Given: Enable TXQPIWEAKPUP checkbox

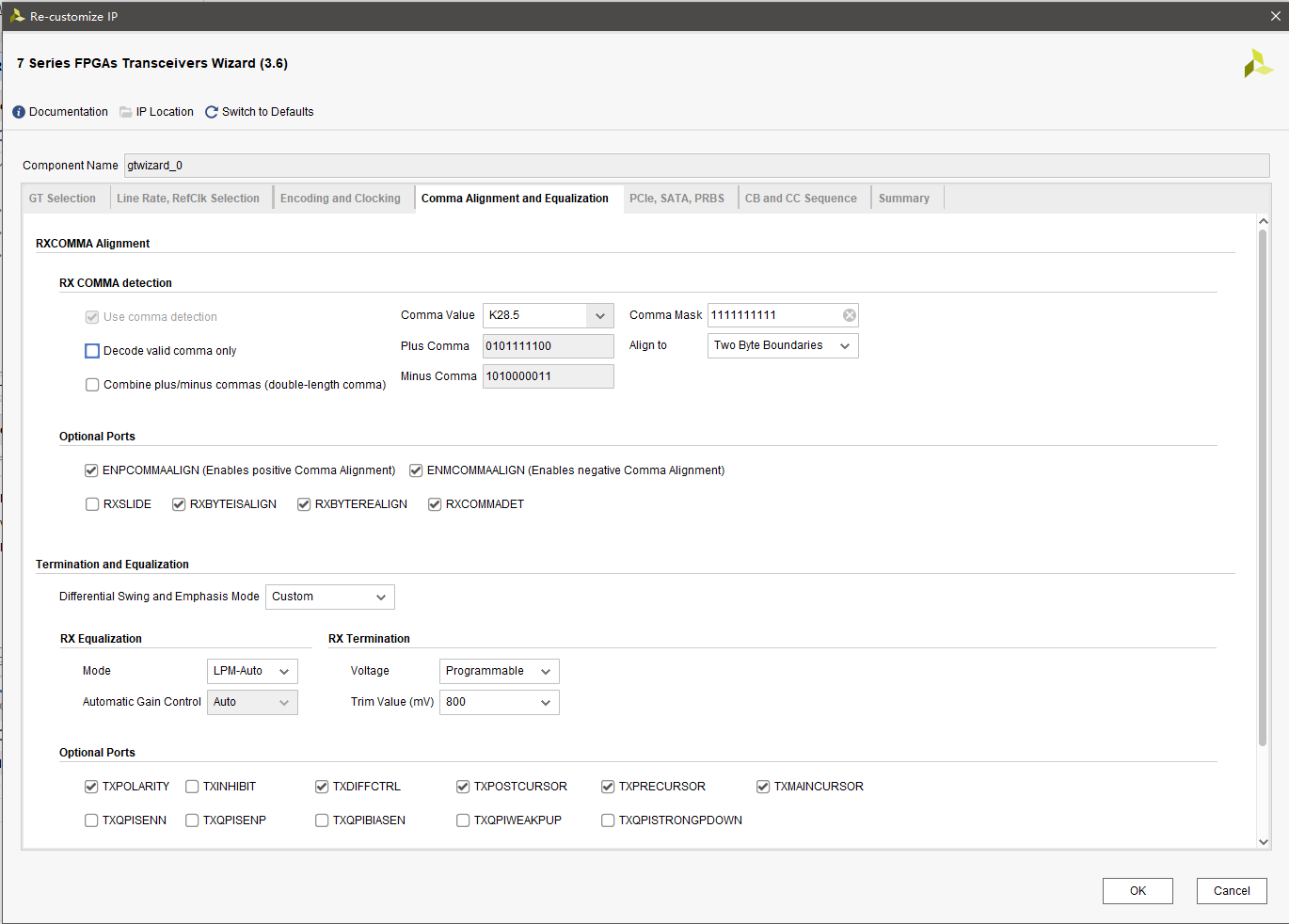Looking at the screenshot, I should [463, 820].
